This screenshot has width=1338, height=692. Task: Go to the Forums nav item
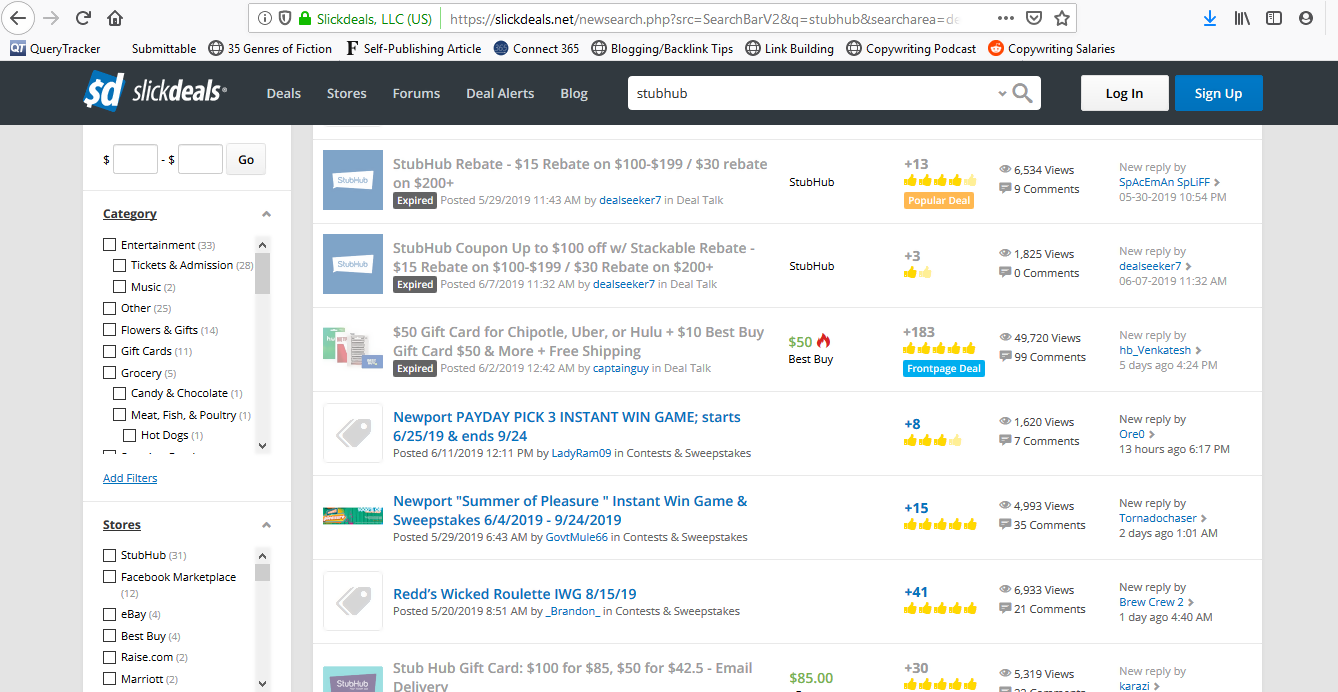pyautogui.click(x=416, y=93)
